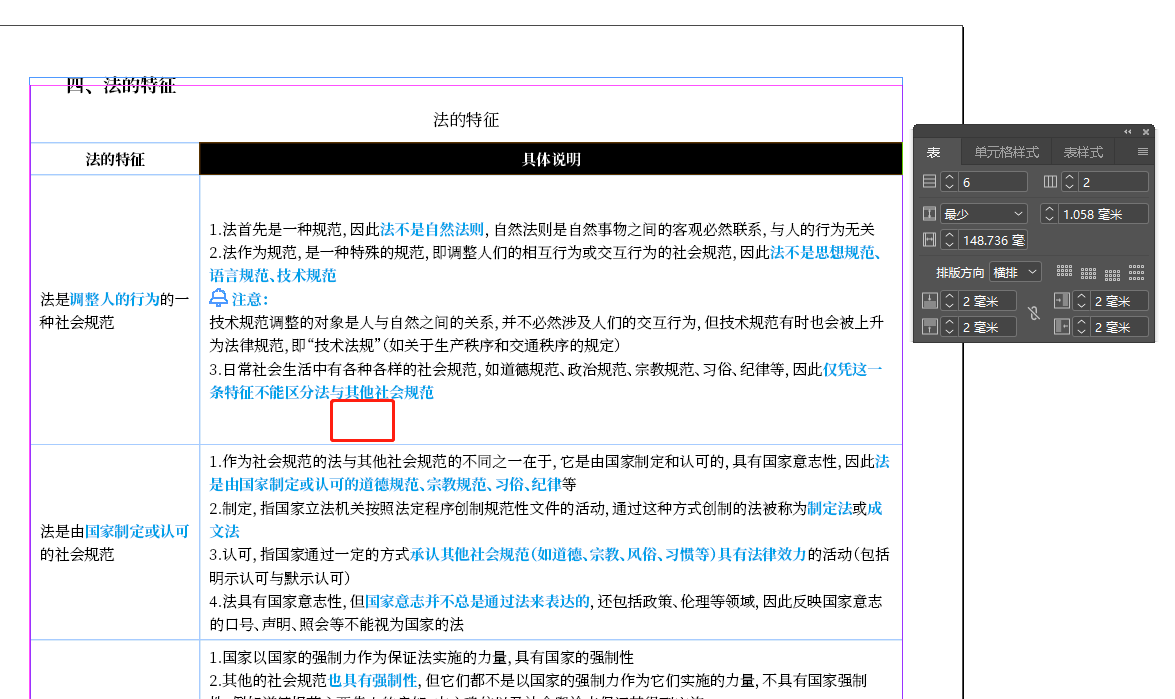Click the row height icon beside 最少

coord(929,214)
